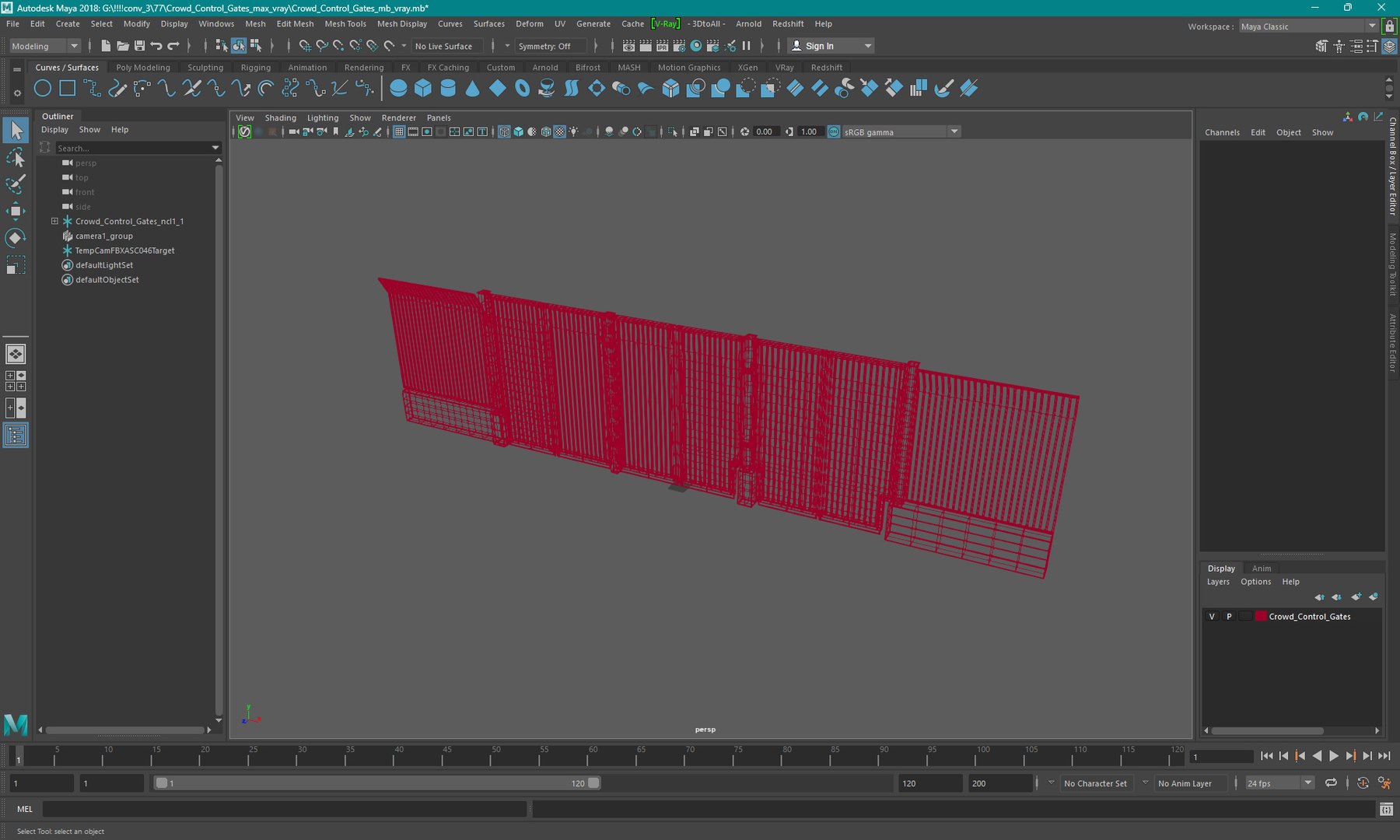Switch to the Outliner layout icon
1400x840 pixels.
[x=16, y=435]
